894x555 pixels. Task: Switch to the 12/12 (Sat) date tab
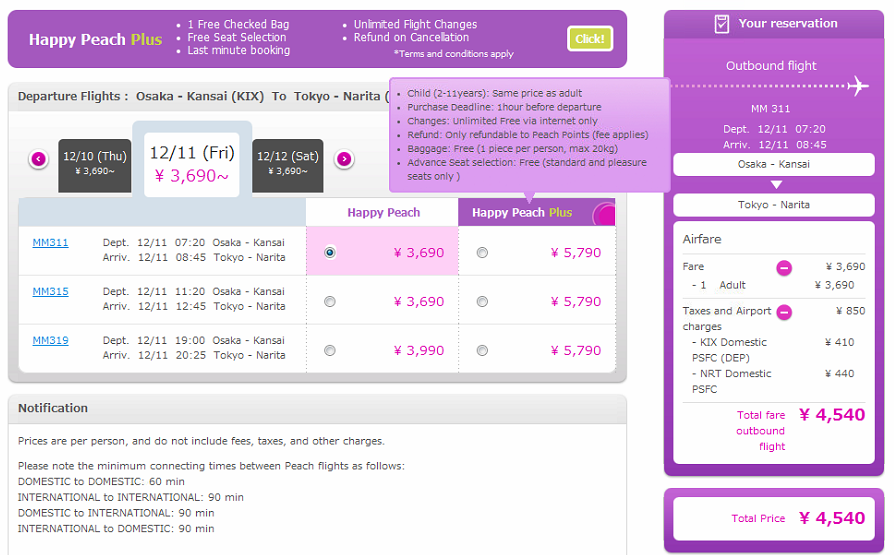point(288,163)
